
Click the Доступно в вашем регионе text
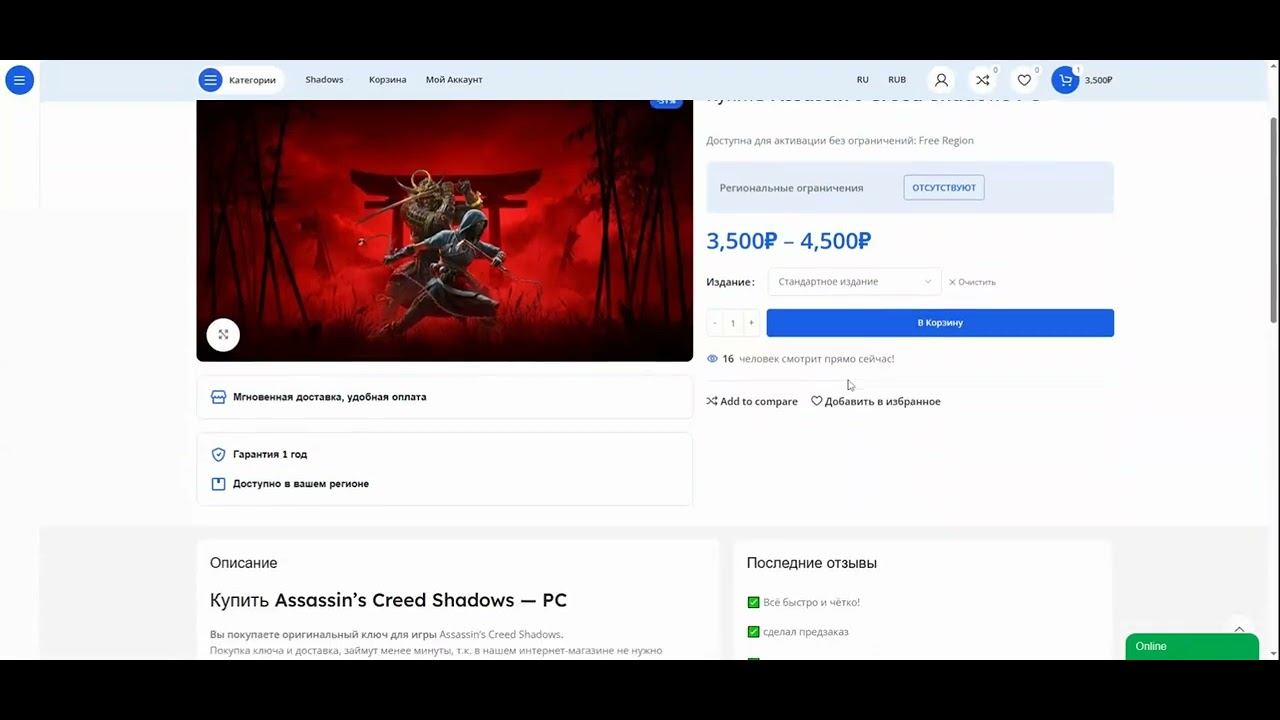pos(301,484)
